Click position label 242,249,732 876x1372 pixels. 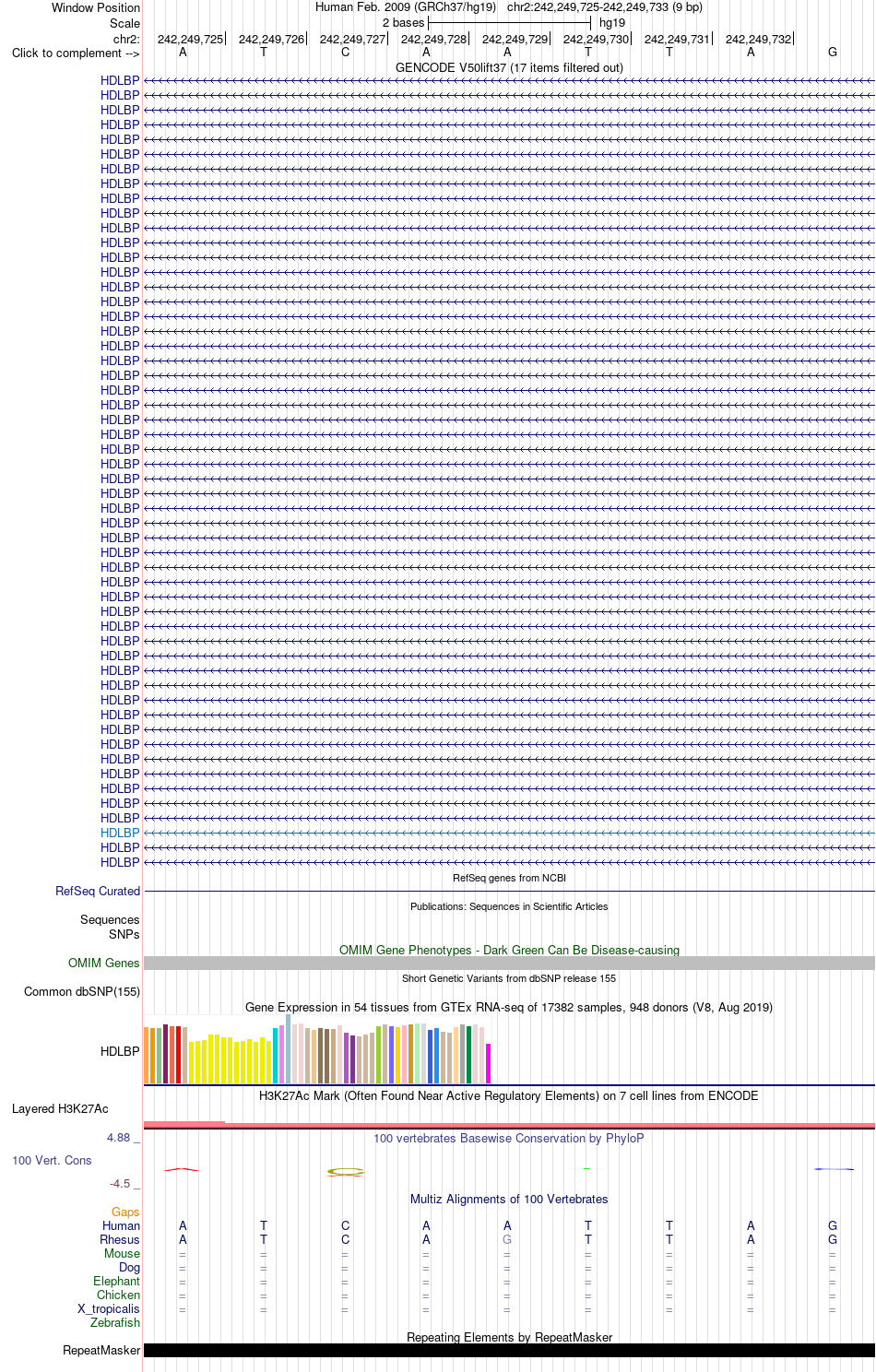coord(758,39)
